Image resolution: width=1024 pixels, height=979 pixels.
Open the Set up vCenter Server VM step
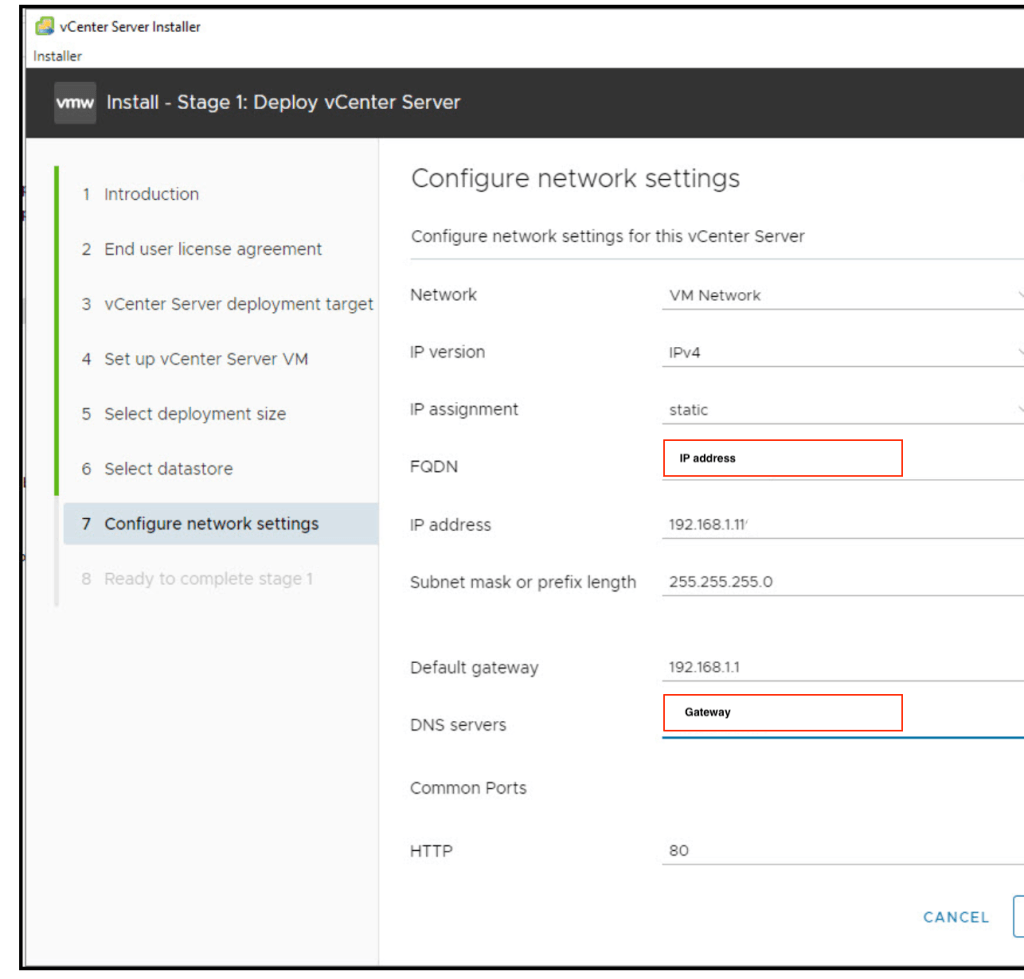[206, 359]
